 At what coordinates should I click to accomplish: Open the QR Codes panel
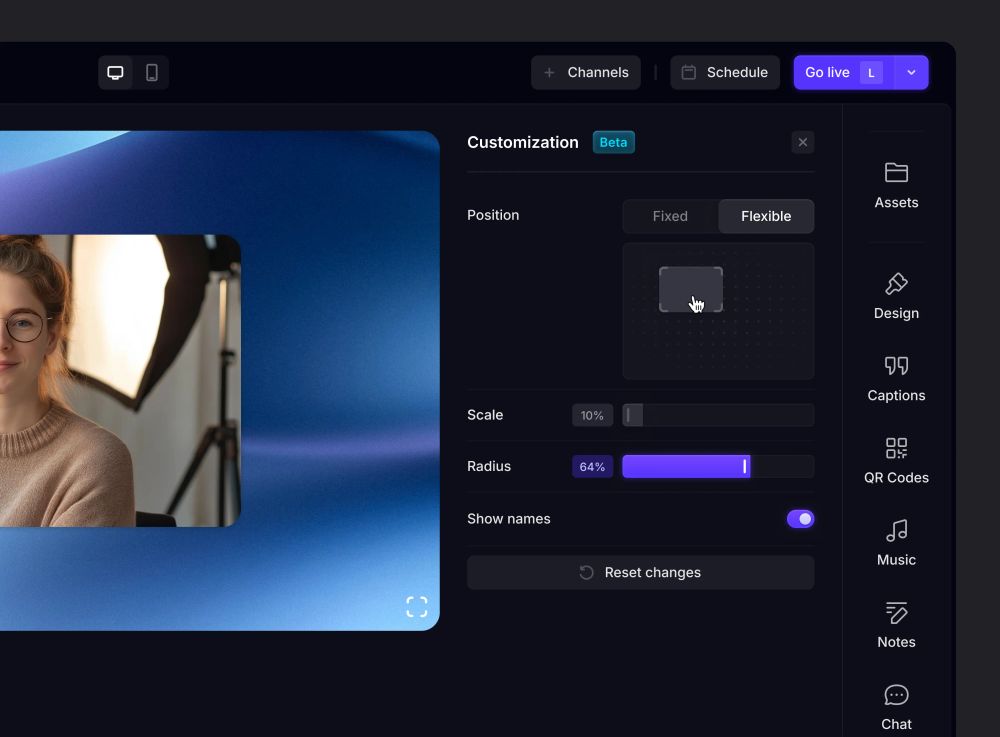point(896,461)
